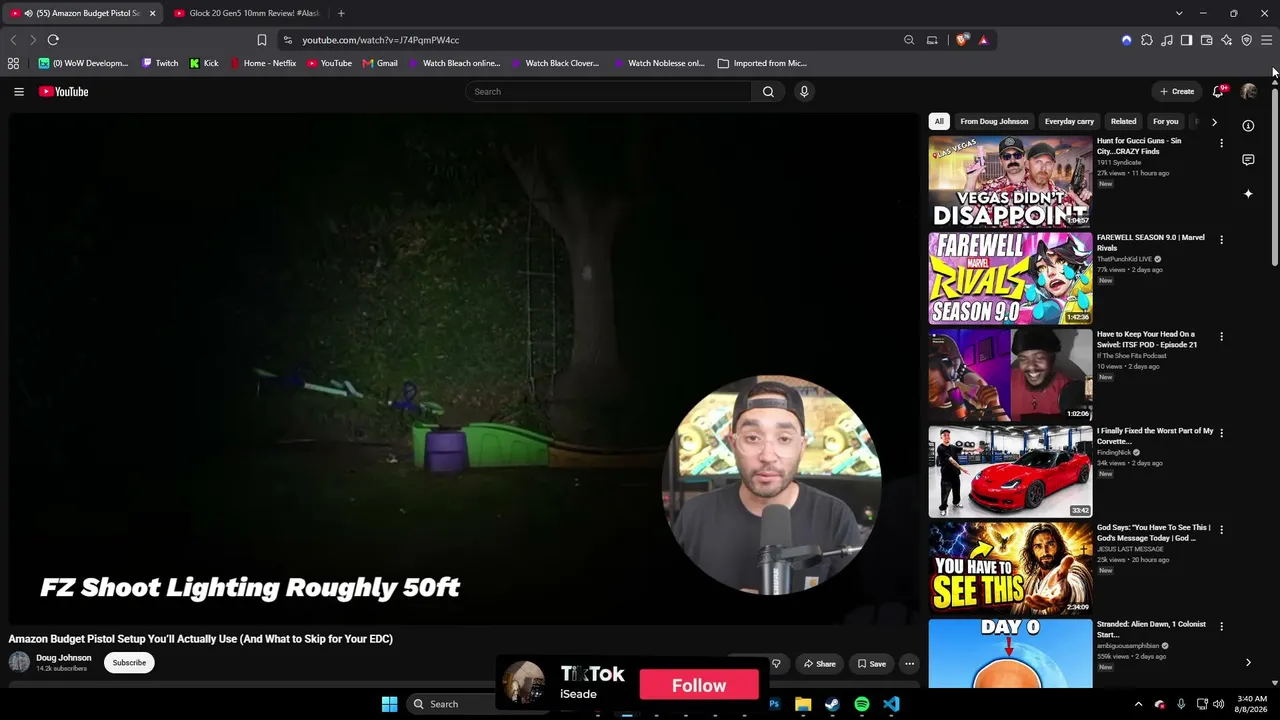
Task: Open the Brave VPN shield icon
Action: click(1246, 40)
